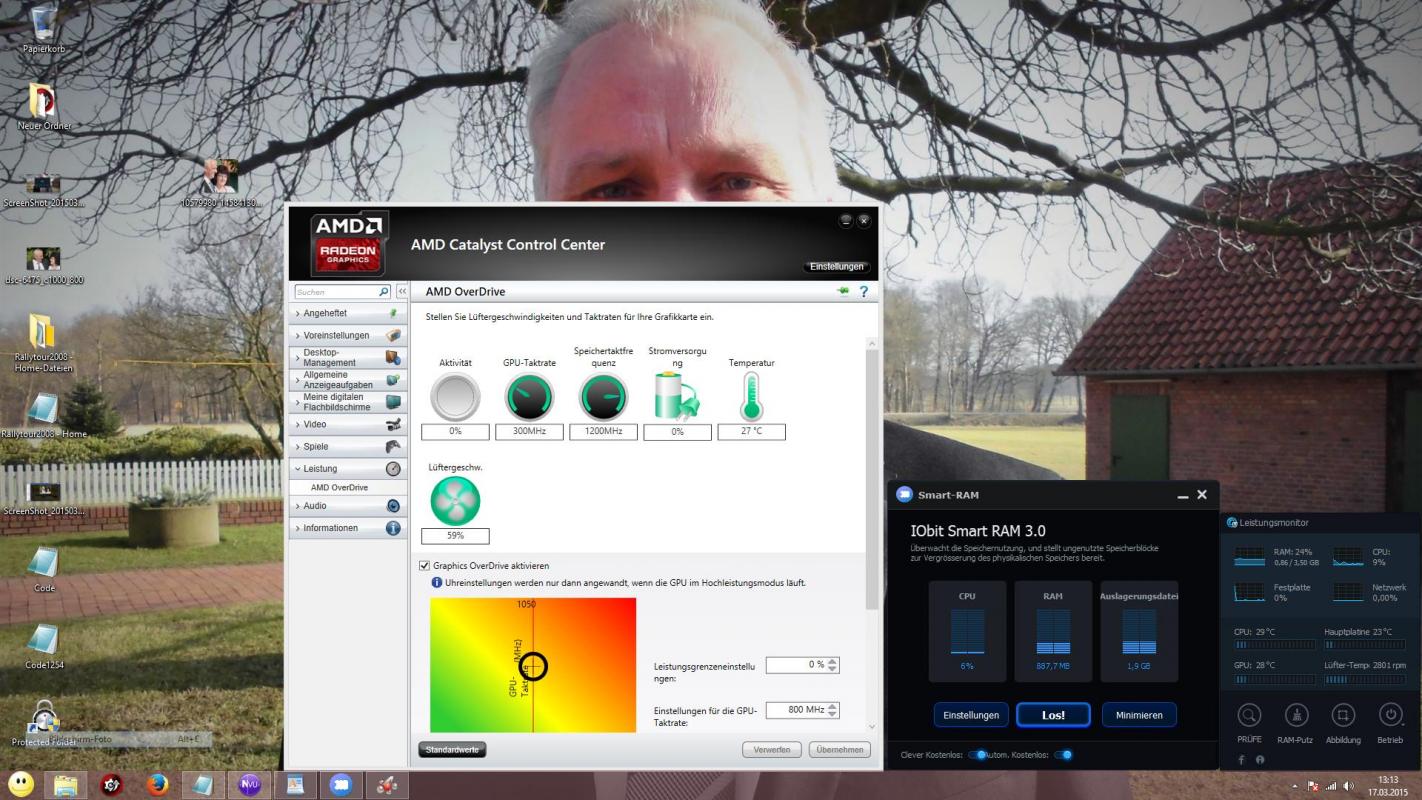The image size is (1422, 800).
Task: Click the RAM-Putz broom icon
Action: click(x=1297, y=715)
